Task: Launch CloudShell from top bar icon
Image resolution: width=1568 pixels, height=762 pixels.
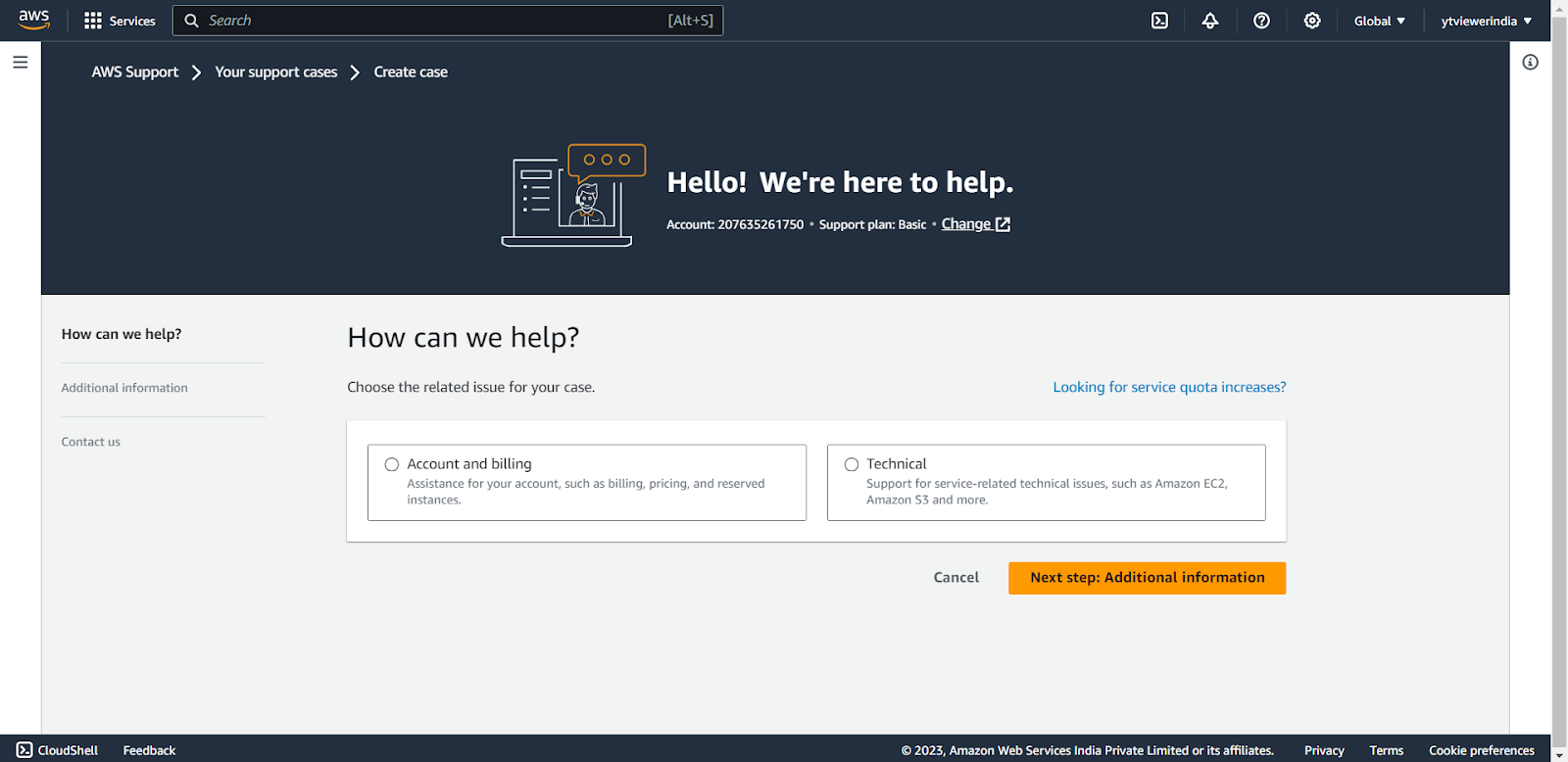Action: 1159,21
